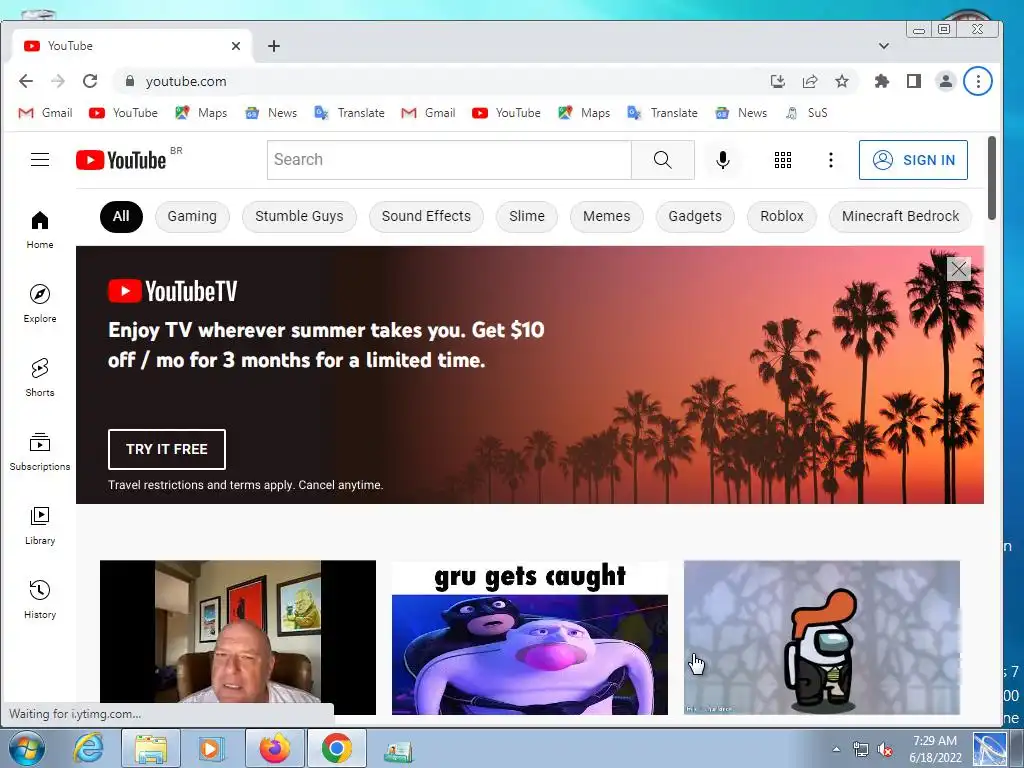1024x768 pixels.
Task: Click the taskbar clock showing 7:29 AM
Action: click(935, 749)
